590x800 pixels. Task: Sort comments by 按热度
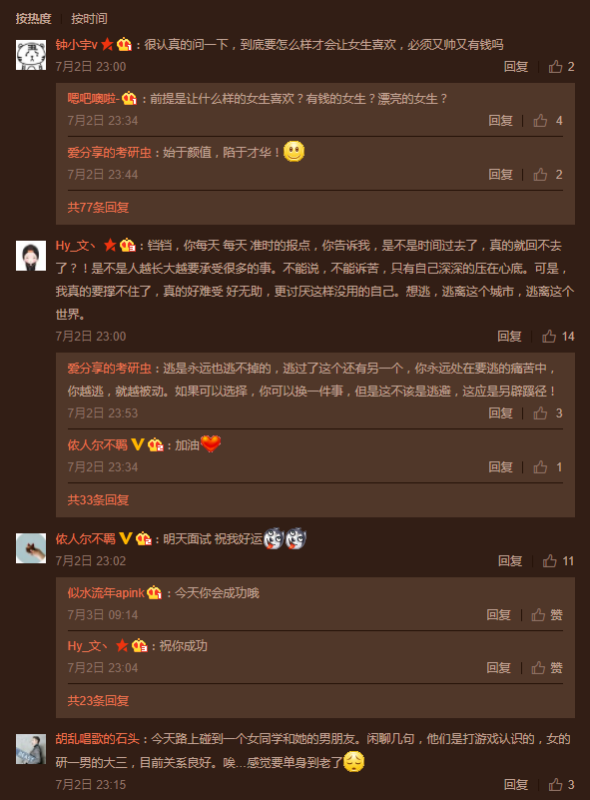point(33,19)
